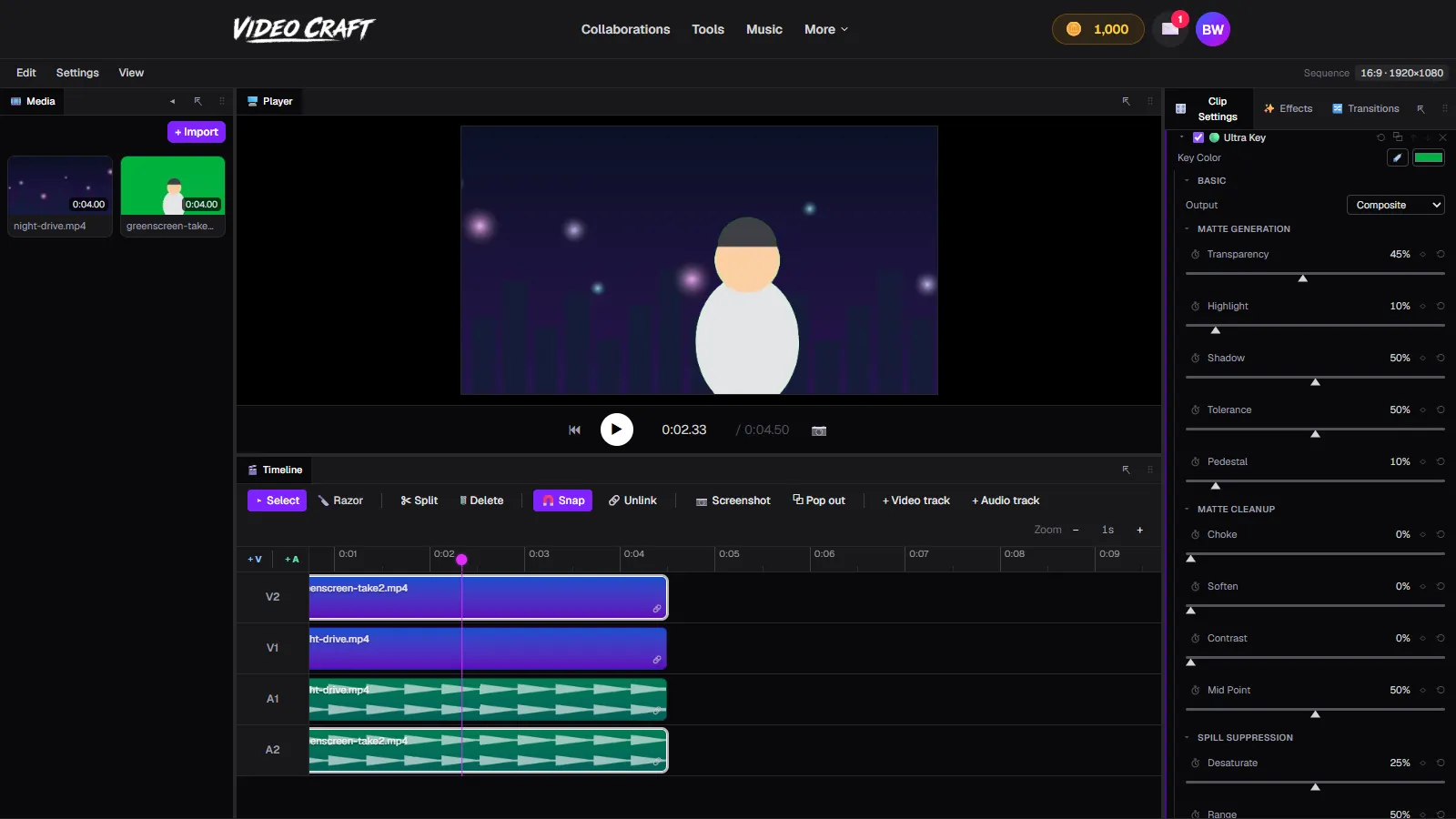1456x819 pixels.
Task: Pop out the timeline panel
Action: (x=819, y=500)
